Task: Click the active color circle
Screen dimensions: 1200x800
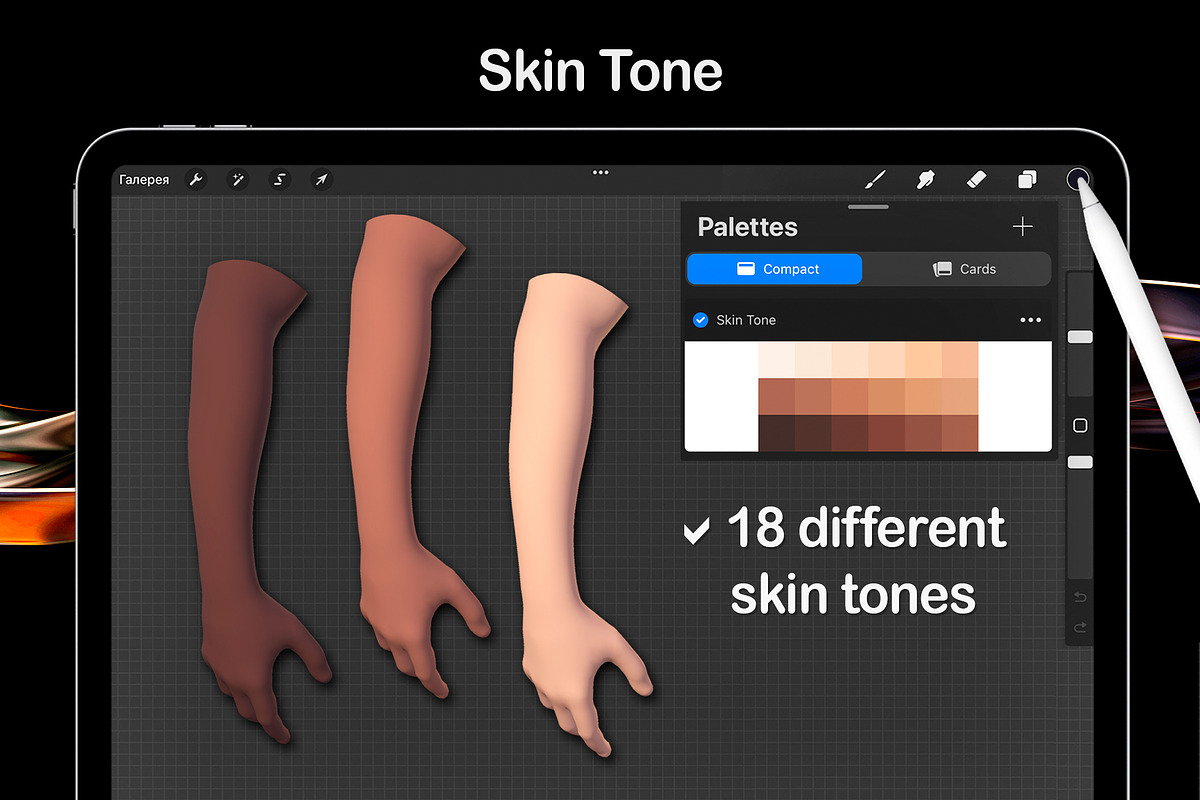Action: point(1077,180)
